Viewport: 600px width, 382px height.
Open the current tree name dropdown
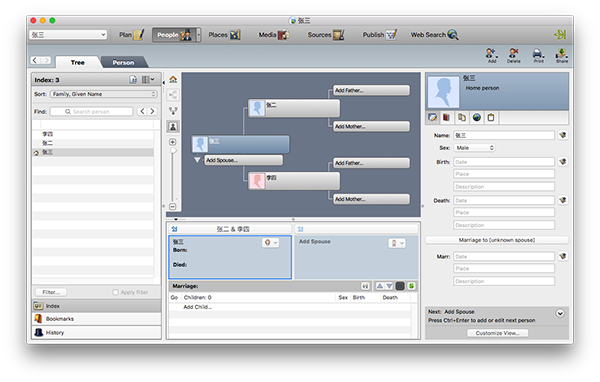(x=68, y=35)
